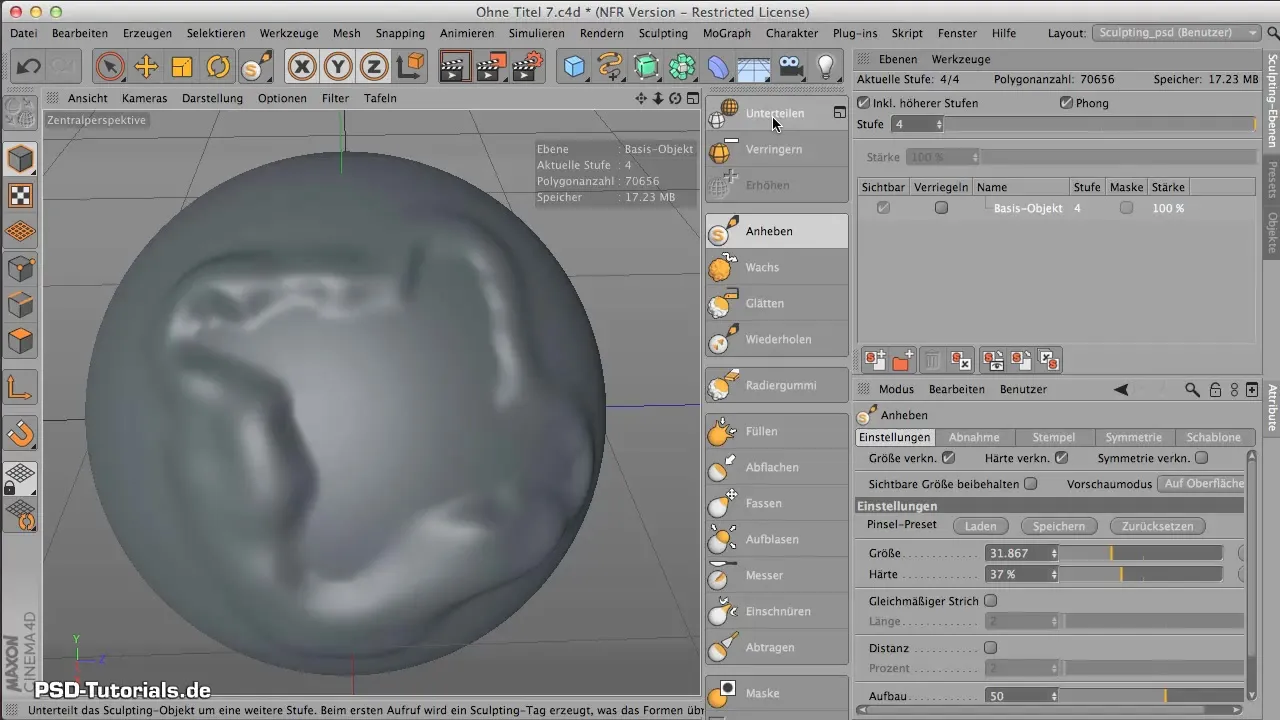This screenshot has height=720, width=1280.
Task: Choose the Glätten sculpt brush
Action: pyautogui.click(x=776, y=303)
